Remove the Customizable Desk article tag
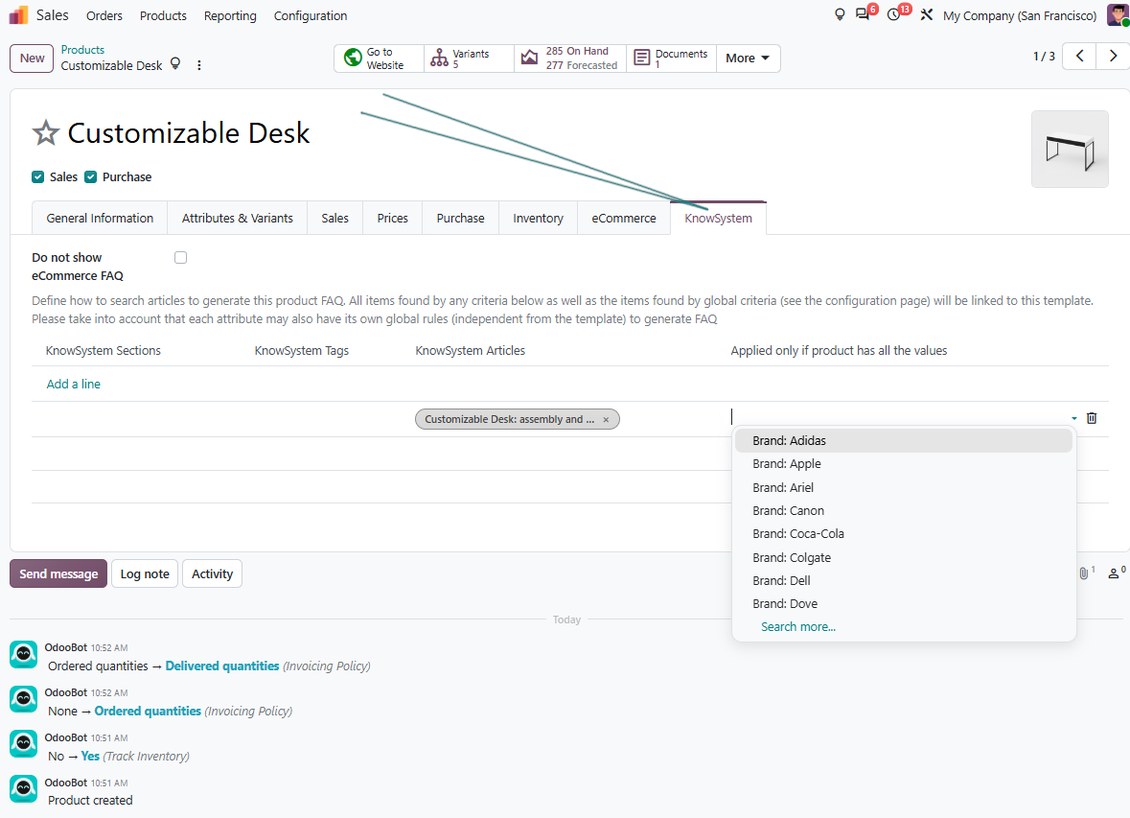The width and height of the screenshot is (1130, 818). click(606, 419)
